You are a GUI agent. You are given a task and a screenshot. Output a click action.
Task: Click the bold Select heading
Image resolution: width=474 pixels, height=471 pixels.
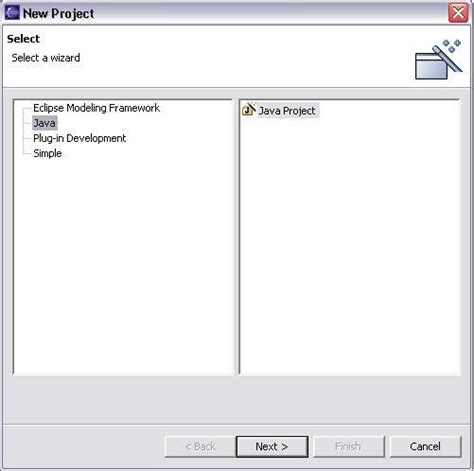(23, 39)
